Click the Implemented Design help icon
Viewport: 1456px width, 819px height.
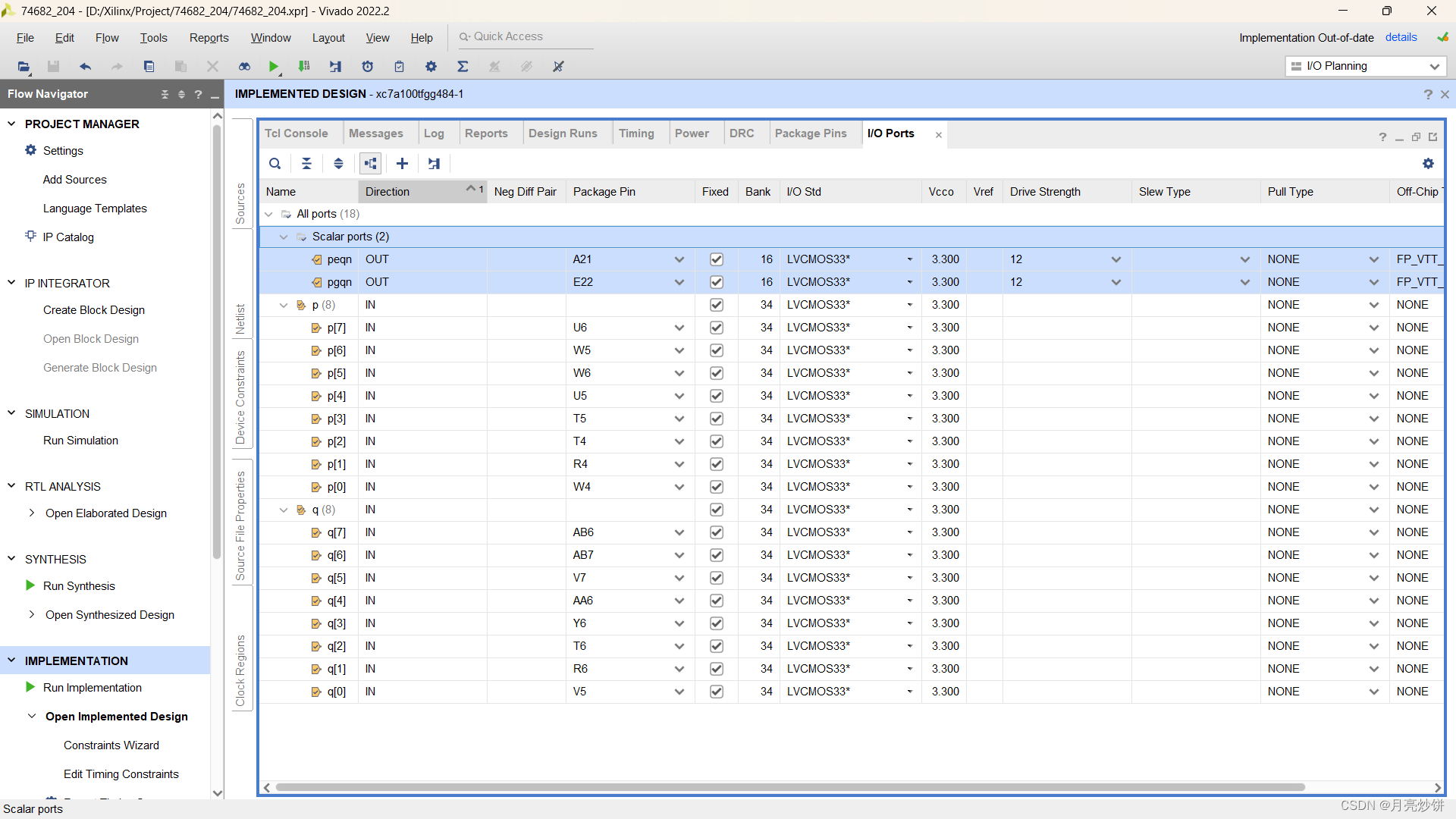[x=1428, y=94]
